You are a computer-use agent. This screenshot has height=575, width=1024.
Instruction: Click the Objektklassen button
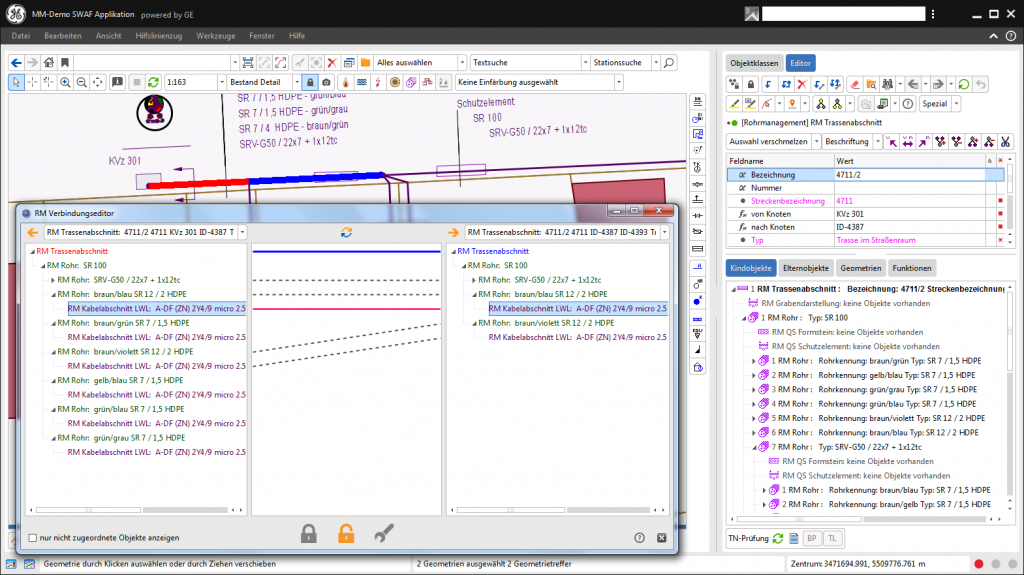point(753,62)
